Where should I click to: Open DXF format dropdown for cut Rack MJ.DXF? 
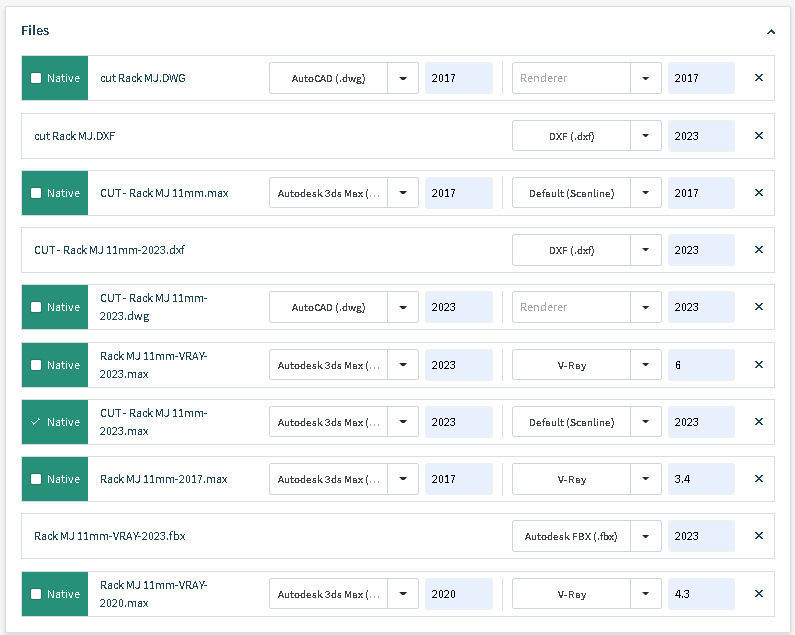(646, 136)
